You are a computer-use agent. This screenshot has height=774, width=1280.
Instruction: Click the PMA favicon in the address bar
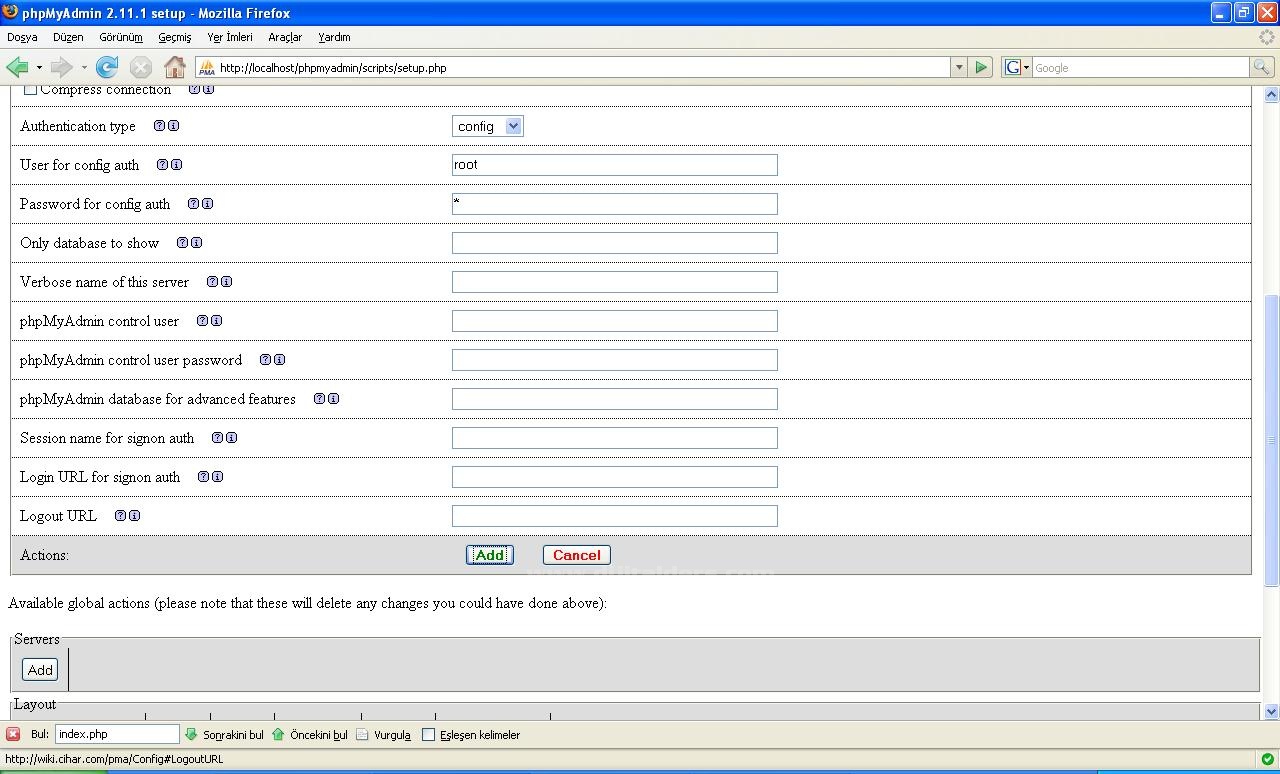[x=205, y=68]
